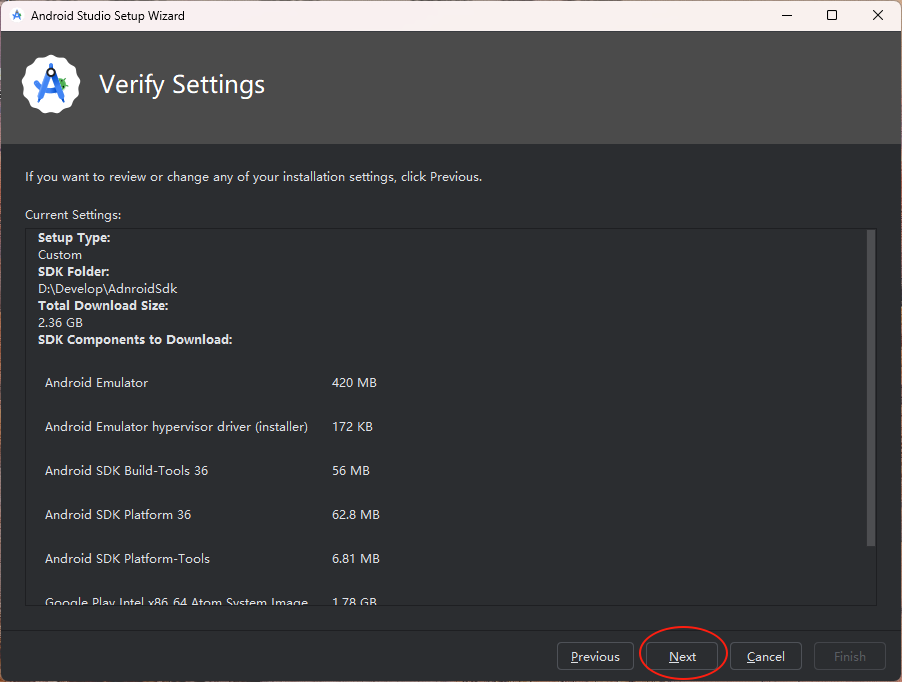
Task: Click the Verify Settings page title
Action: click(182, 85)
